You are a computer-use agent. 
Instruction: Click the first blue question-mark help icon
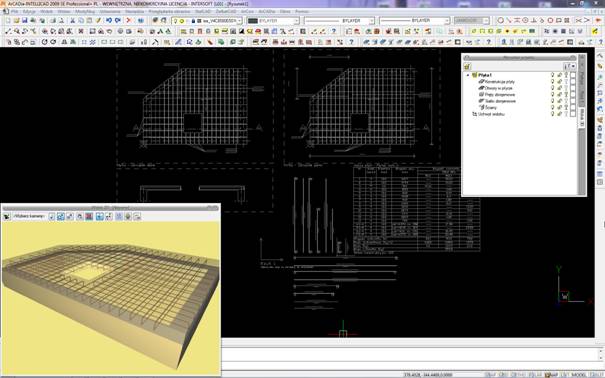pos(334,31)
